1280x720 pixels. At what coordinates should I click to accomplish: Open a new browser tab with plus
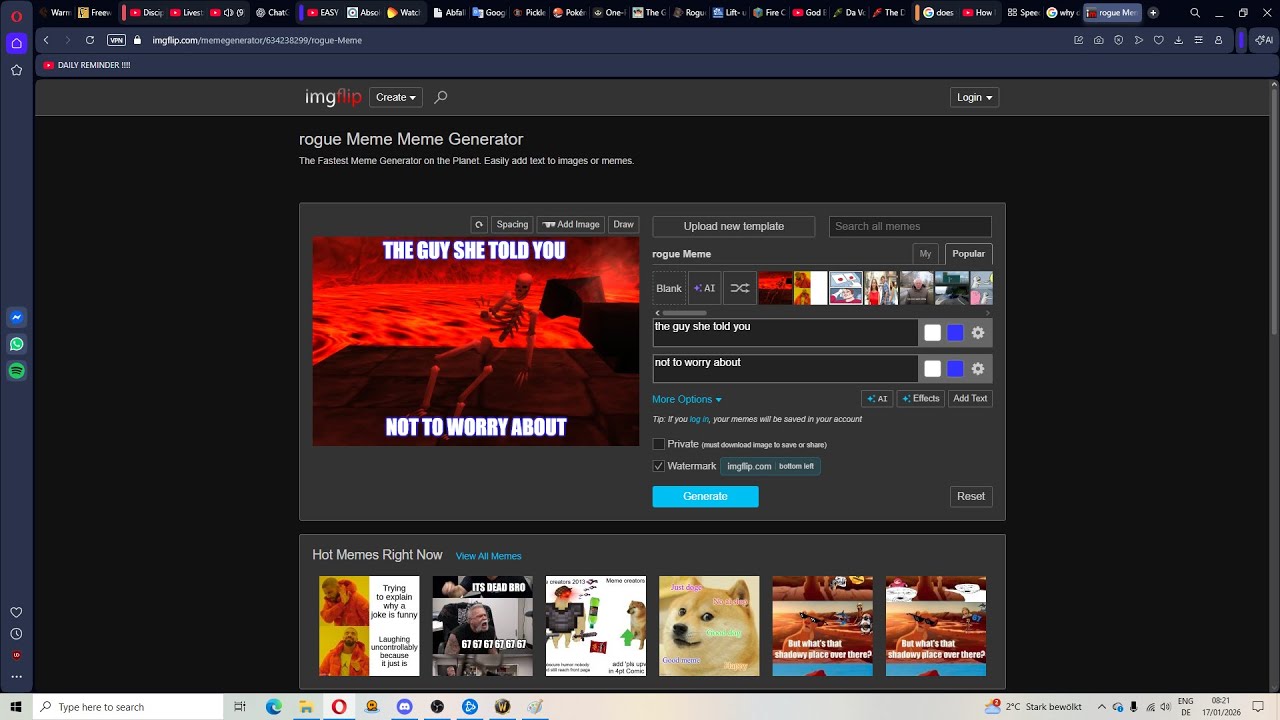[x=1153, y=13]
